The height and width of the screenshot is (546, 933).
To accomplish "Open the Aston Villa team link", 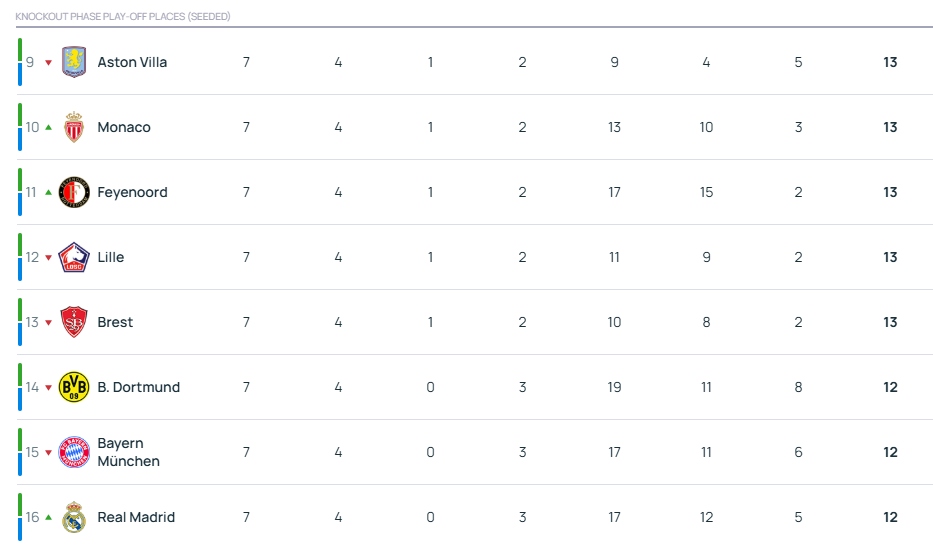I will tap(132, 62).
